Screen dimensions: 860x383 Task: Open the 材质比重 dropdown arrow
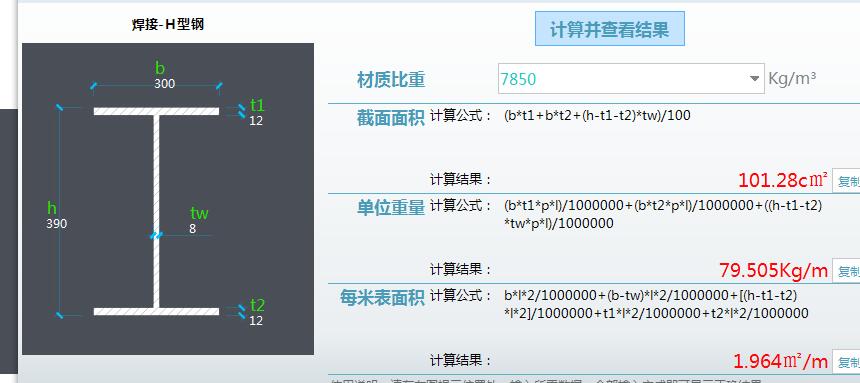[755, 79]
